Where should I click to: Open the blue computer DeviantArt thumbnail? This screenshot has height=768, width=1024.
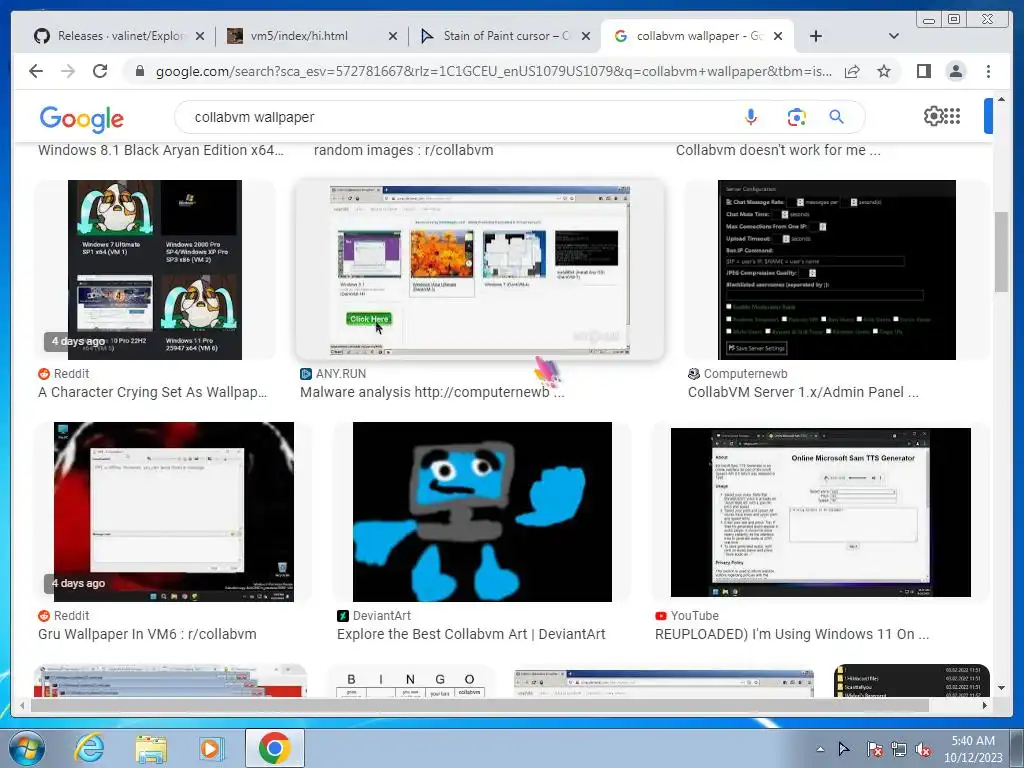pyautogui.click(x=482, y=512)
